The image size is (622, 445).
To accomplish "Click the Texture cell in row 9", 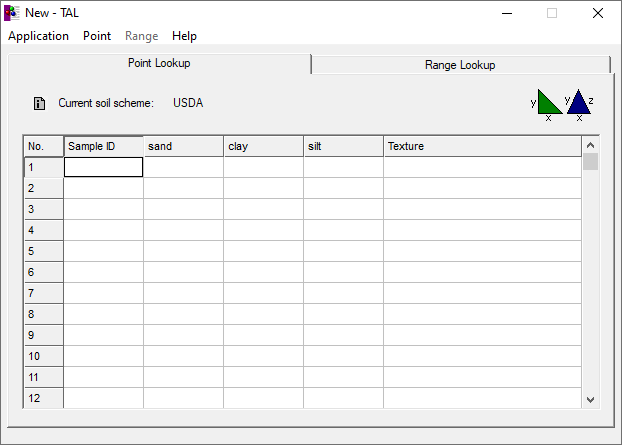I will point(483,336).
